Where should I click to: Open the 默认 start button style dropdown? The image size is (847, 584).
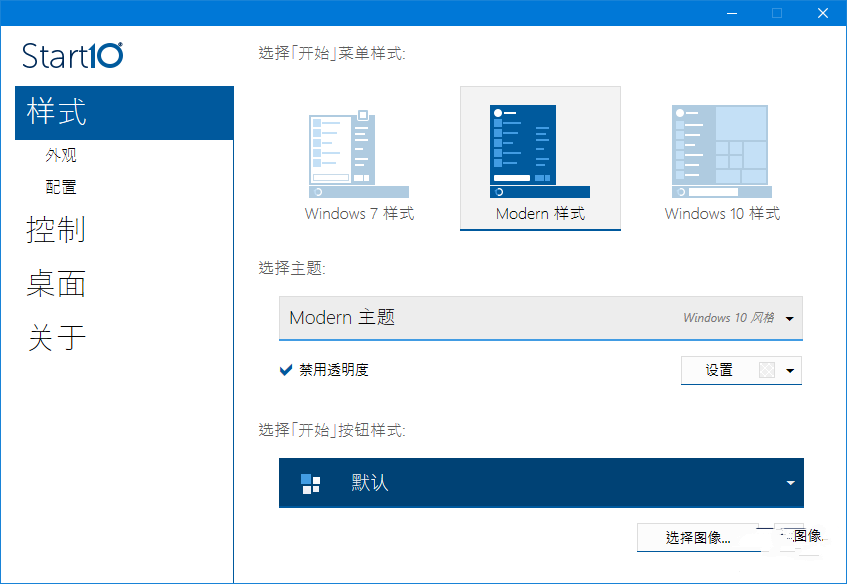point(790,484)
